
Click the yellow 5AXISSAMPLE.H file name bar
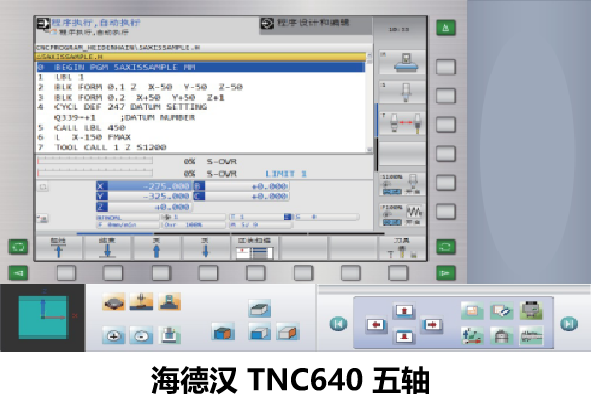pos(201,57)
